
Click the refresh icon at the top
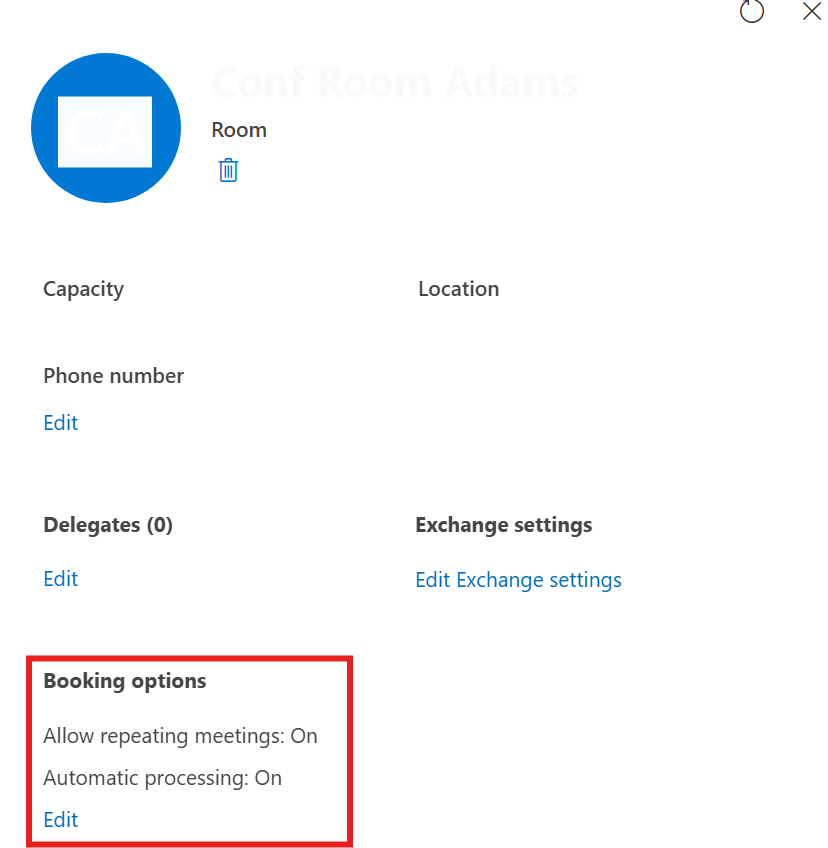[x=752, y=12]
